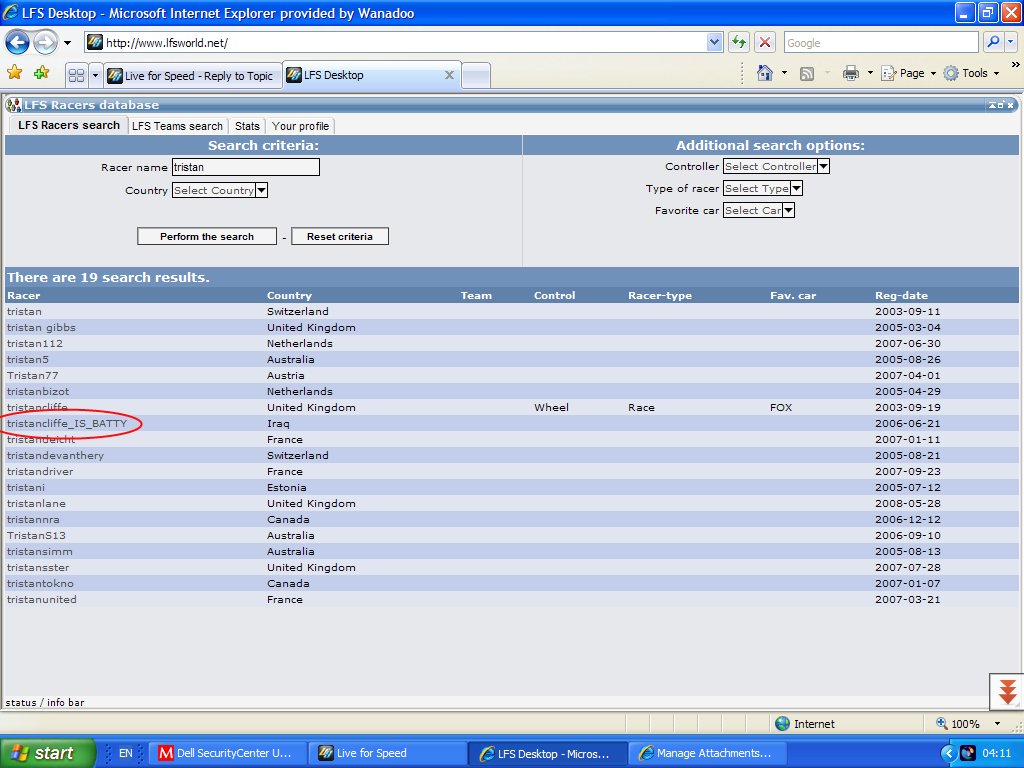Viewport: 1024px width, 768px height.
Task: Click the Reset criteria button
Action: pyautogui.click(x=340, y=236)
